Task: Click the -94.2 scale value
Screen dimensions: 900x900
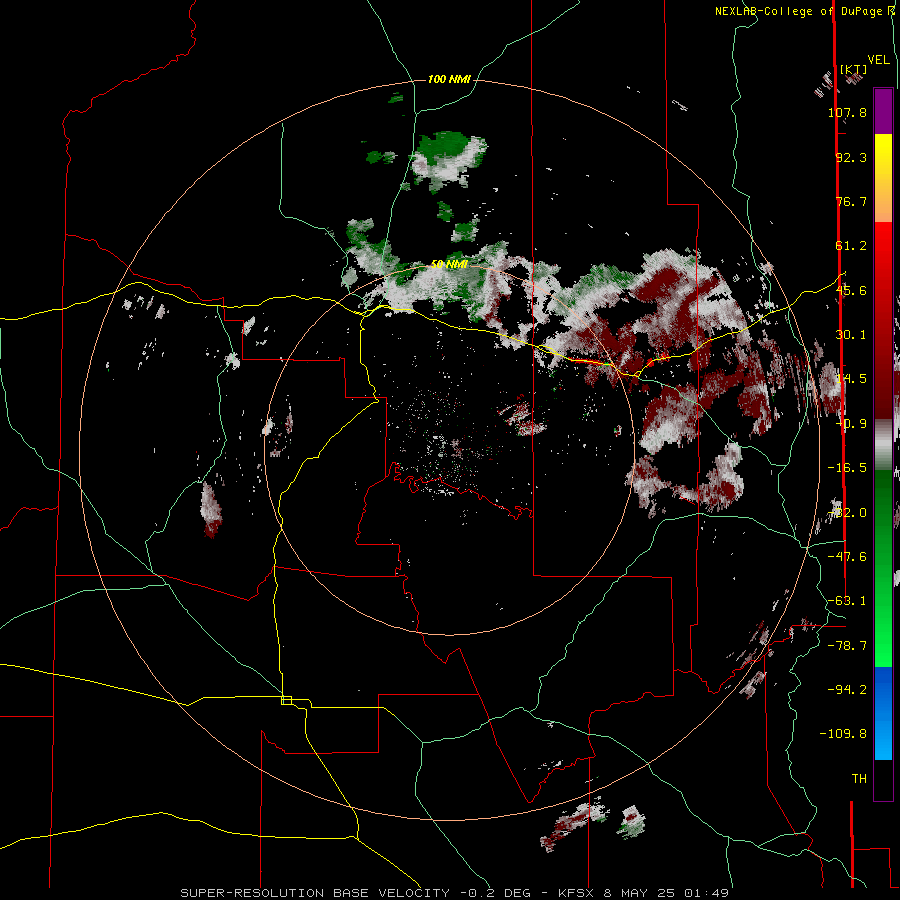Action: [847, 689]
